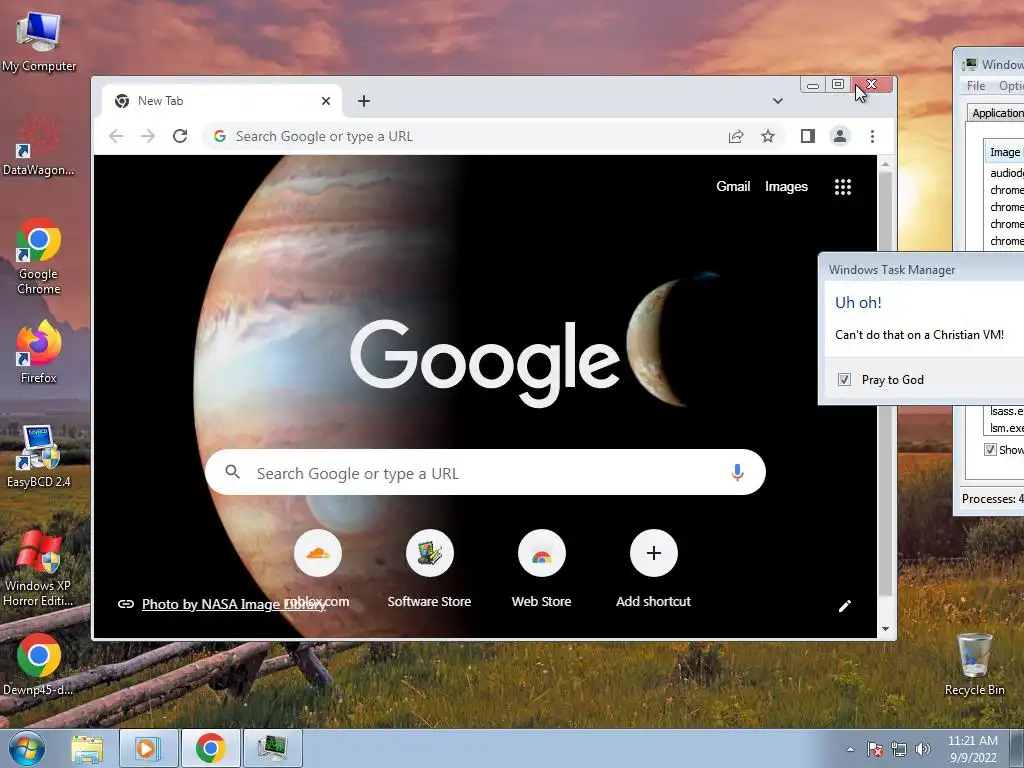This screenshot has height=768, width=1024.
Task: Open the volume speaker tray icon
Action: click(922, 749)
